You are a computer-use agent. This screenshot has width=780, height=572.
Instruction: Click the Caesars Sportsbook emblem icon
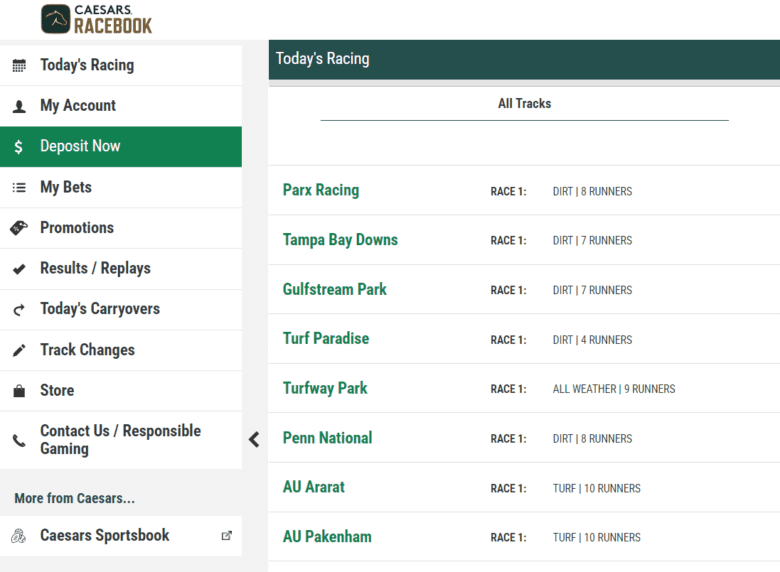click(18, 536)
